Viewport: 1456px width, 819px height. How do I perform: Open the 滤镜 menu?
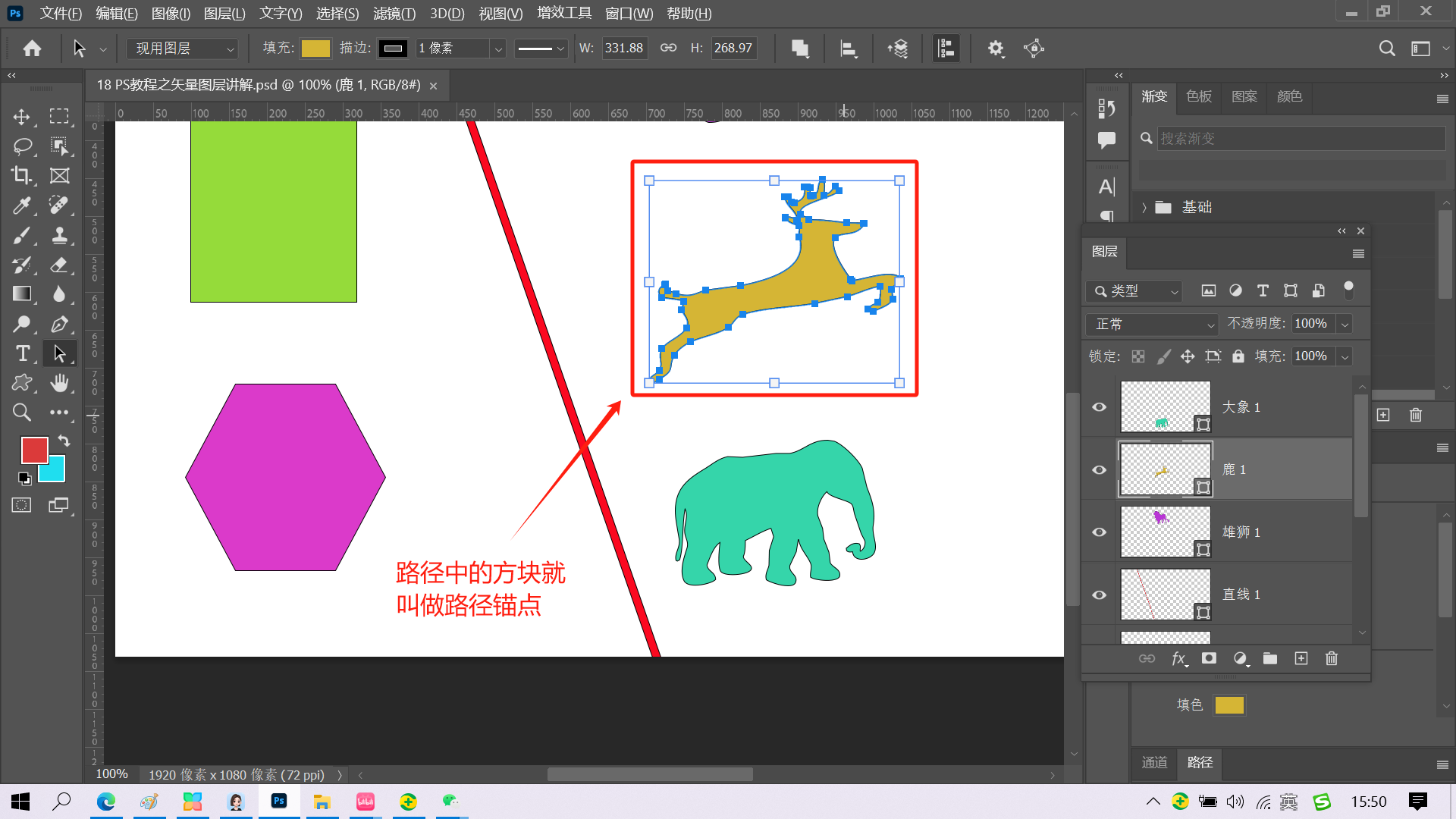(394, 14)
